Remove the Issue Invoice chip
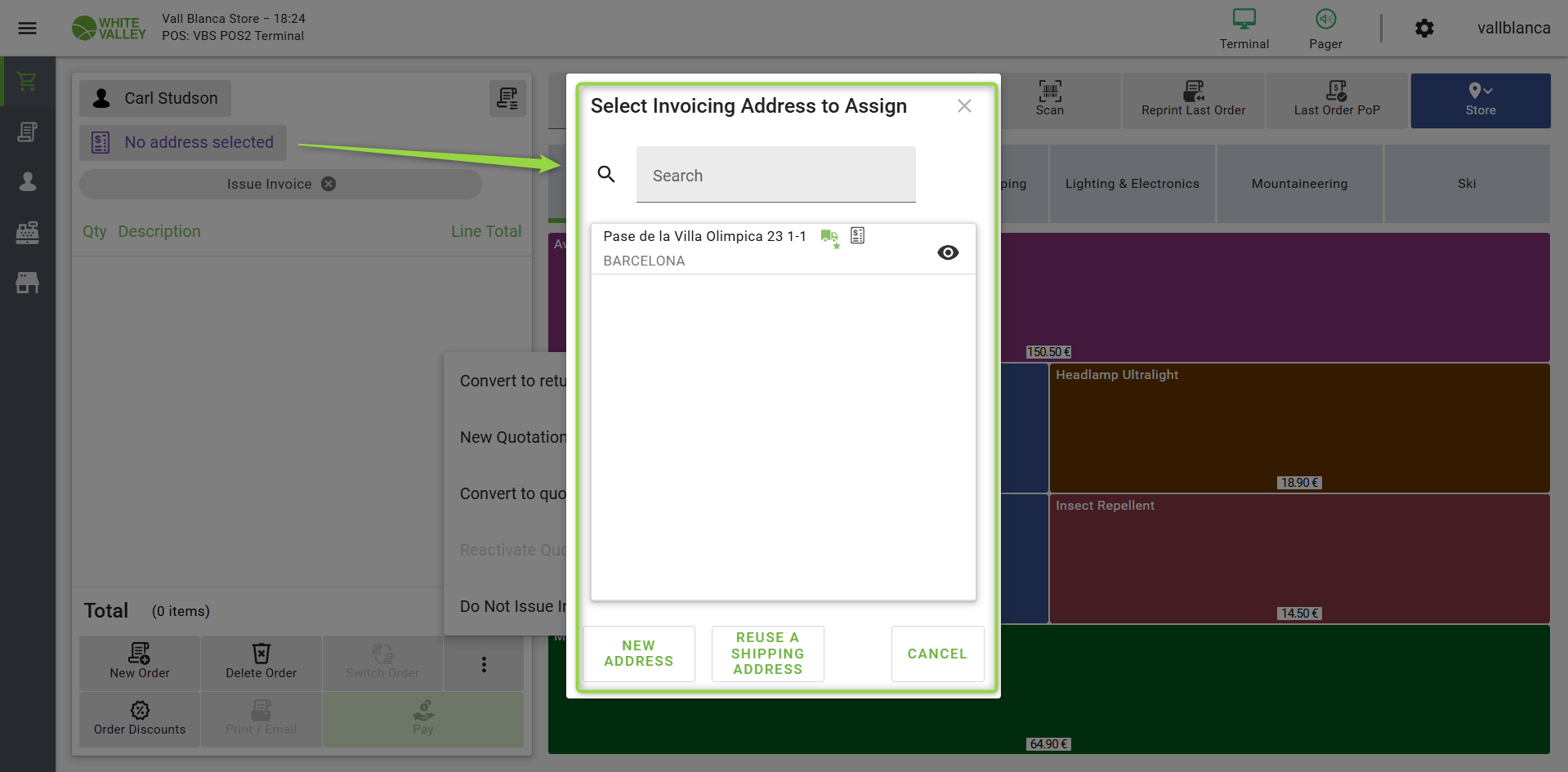The height and width of the screenshot is (772, 1568). tap(328, 184)
